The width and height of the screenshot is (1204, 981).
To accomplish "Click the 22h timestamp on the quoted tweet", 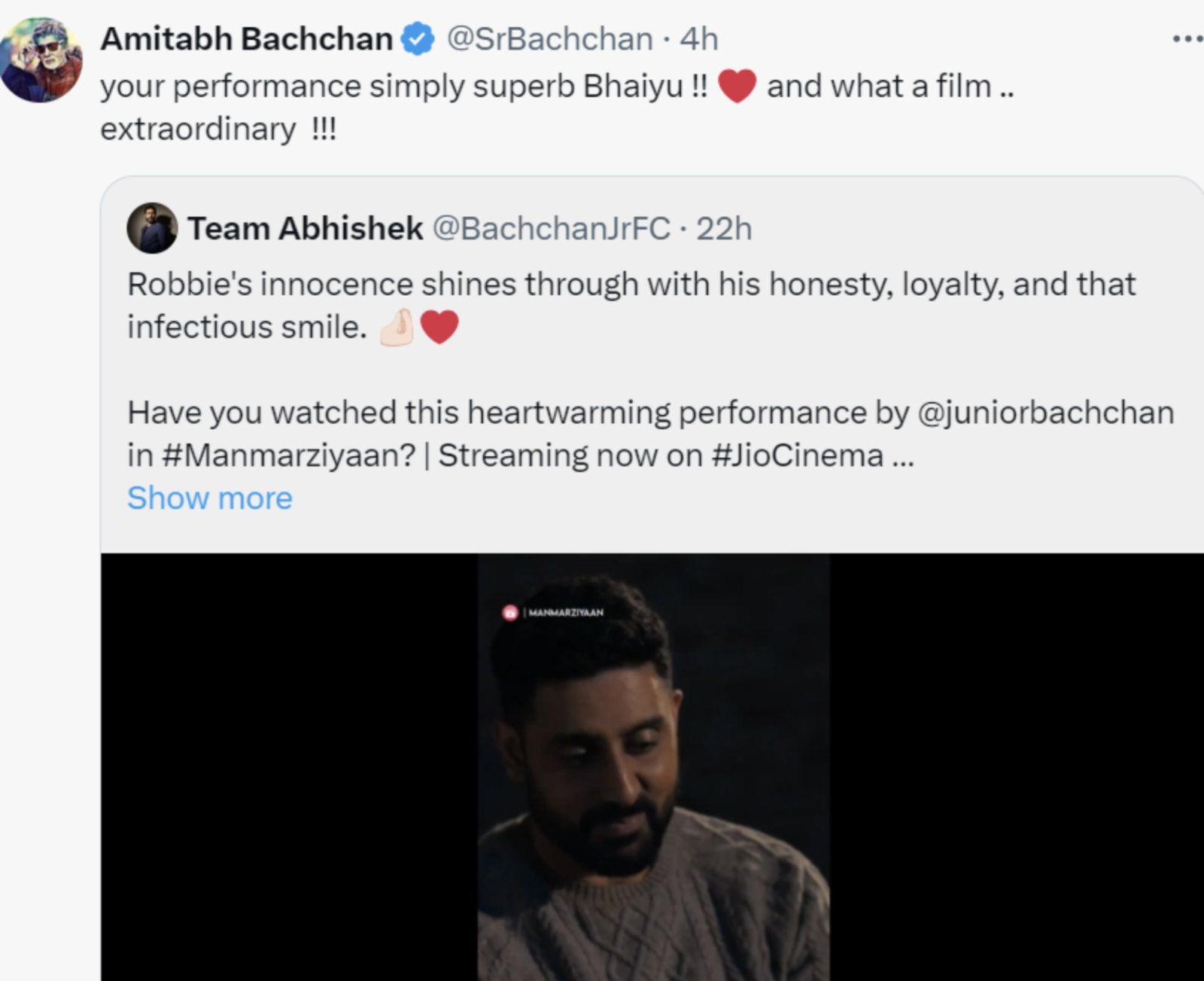I will click(725, 229).
